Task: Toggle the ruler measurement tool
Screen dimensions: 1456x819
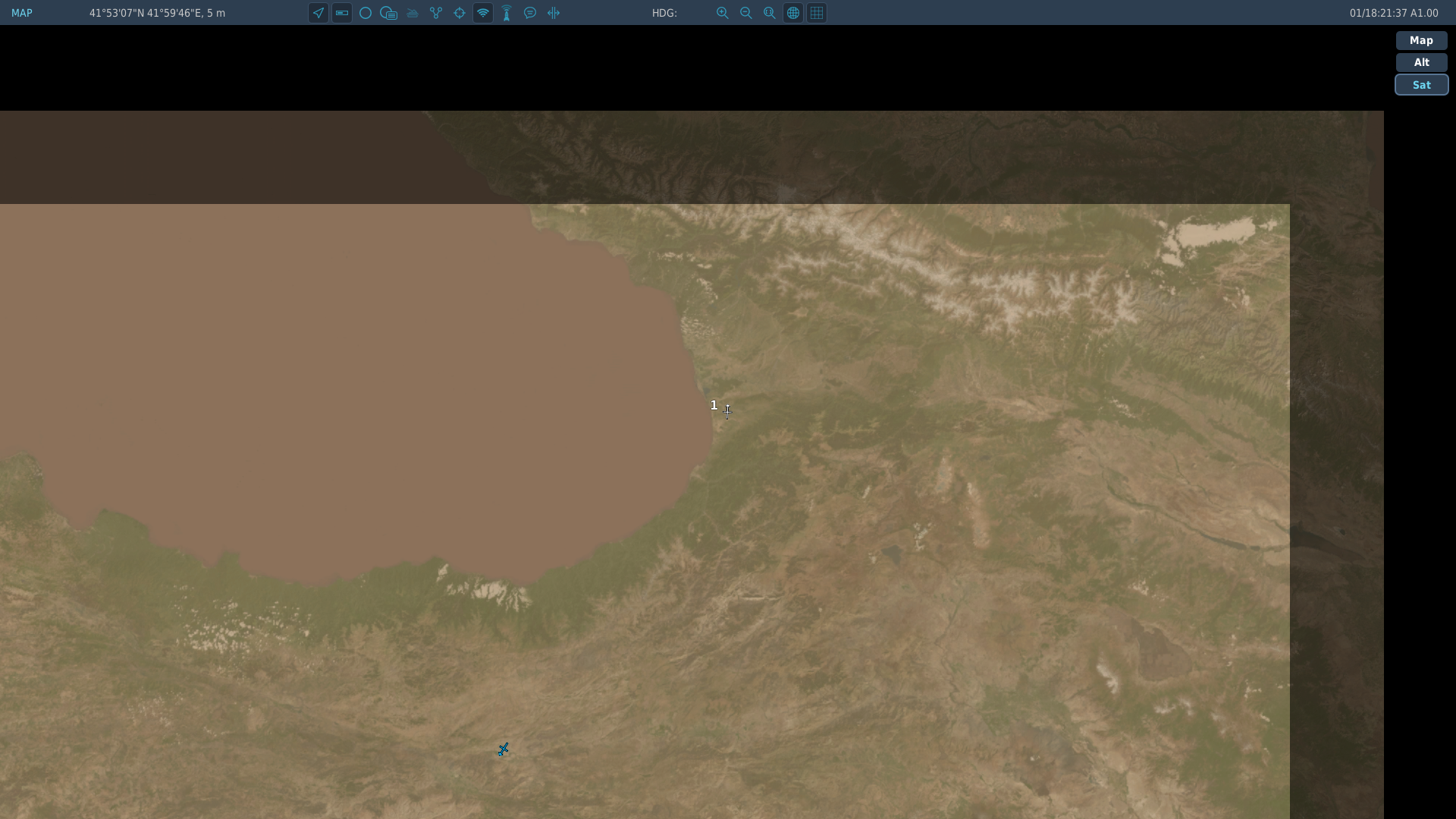Action: click(x=342, y=13)
